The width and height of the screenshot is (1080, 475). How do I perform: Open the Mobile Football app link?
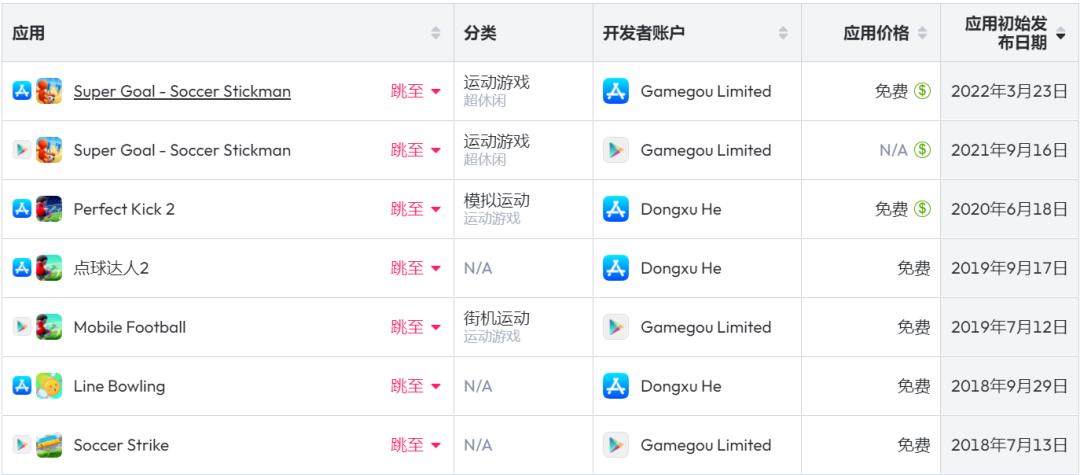tap(129, 327)
